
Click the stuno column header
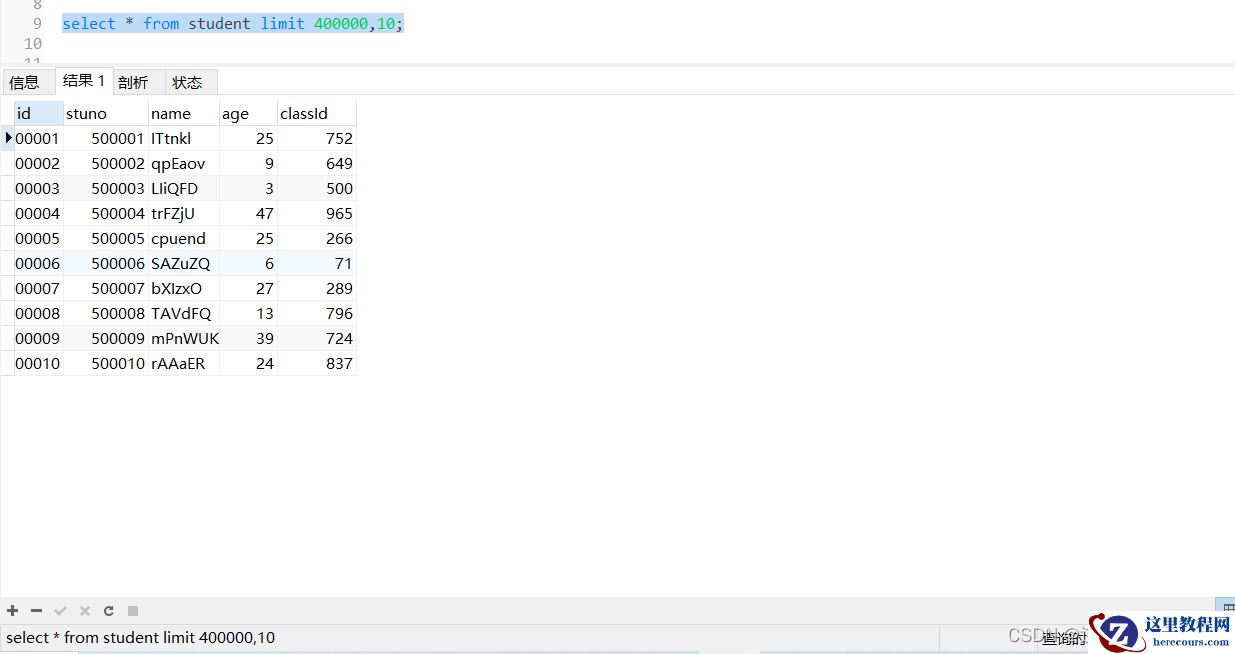[x=106, y=113]
